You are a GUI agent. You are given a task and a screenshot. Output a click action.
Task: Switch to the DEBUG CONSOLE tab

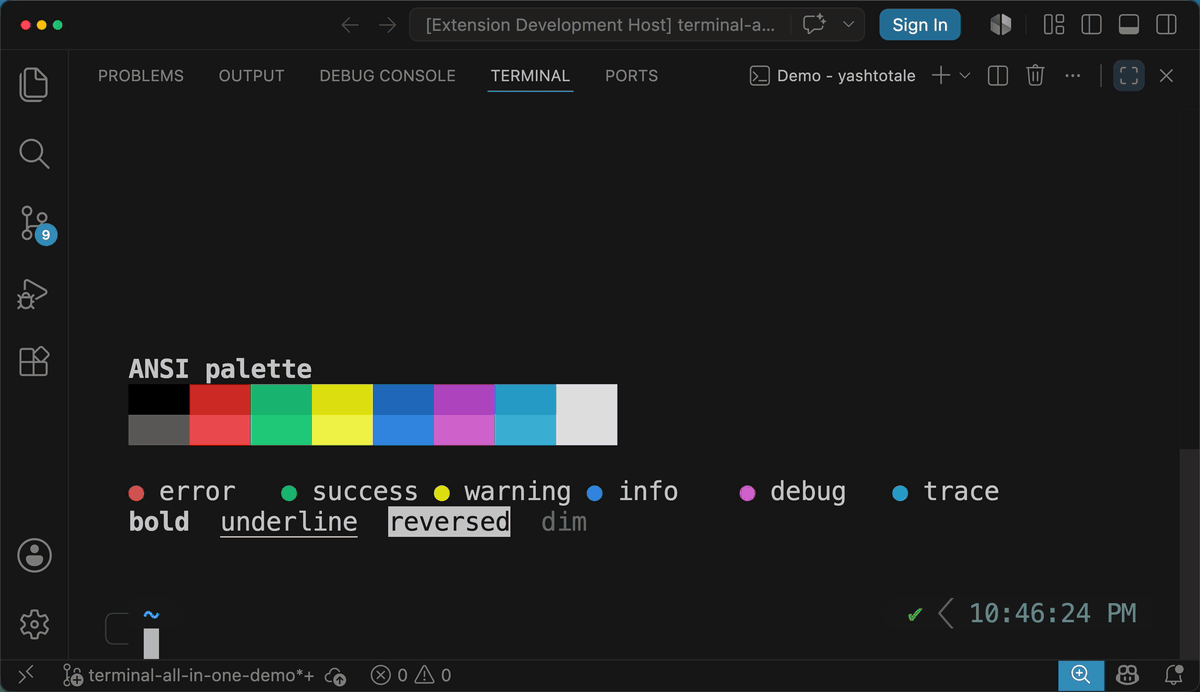[388, 76]
